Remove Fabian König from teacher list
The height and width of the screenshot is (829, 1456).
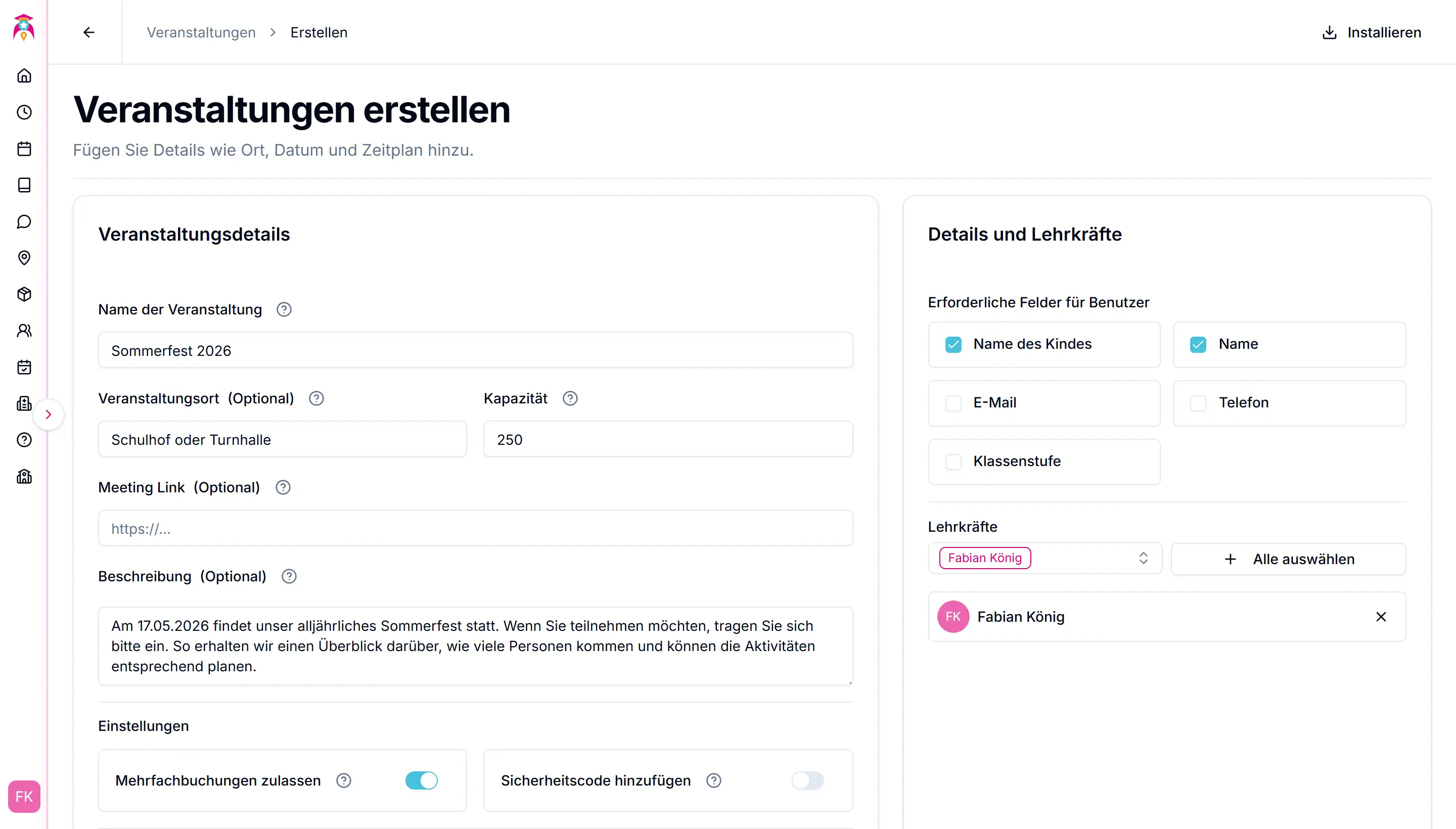[x=1381, y=617]
